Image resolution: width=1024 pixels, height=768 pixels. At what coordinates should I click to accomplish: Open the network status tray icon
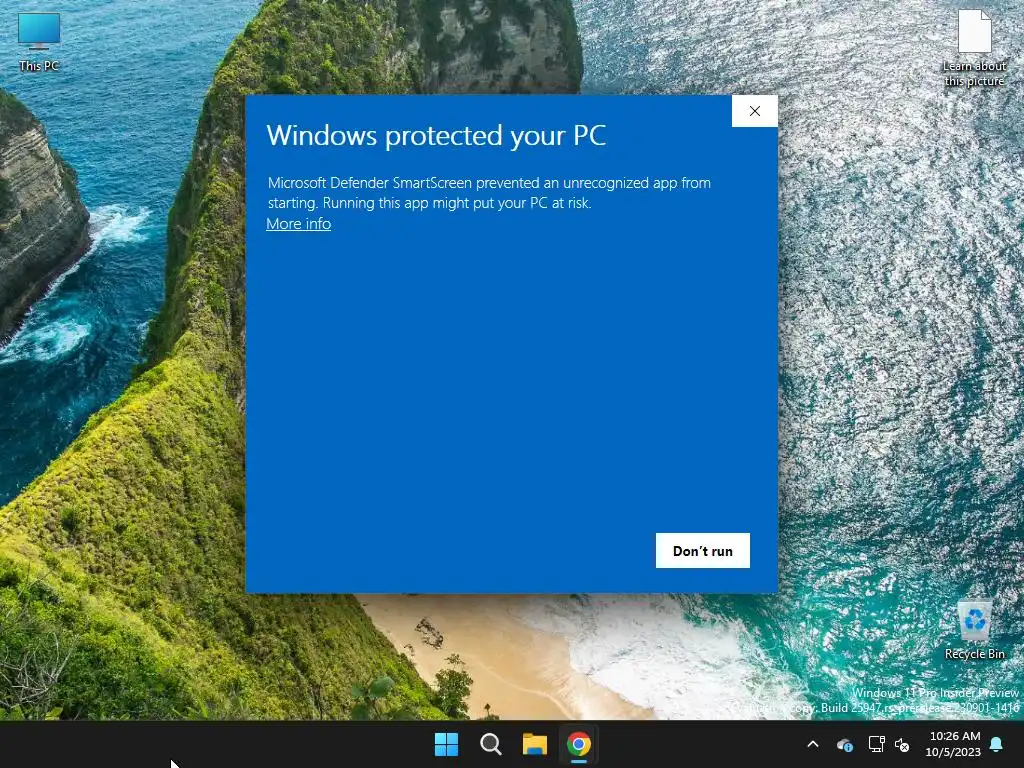click(876, 744)
